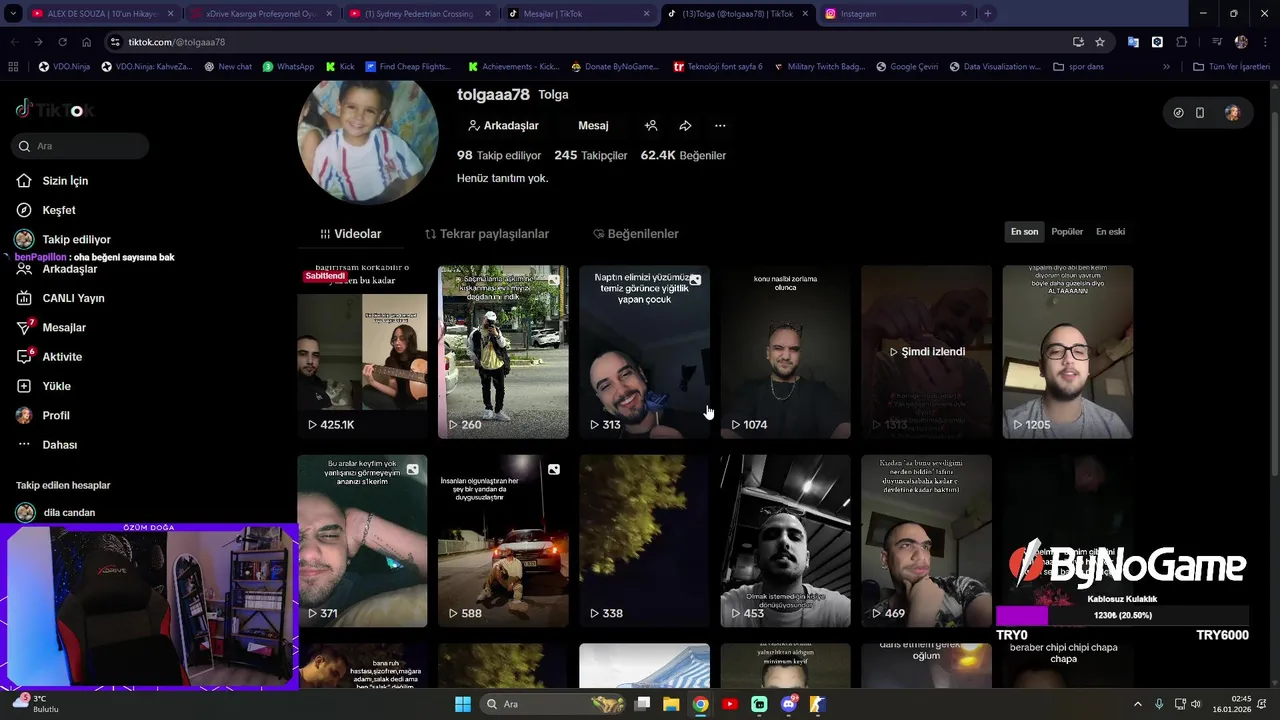Click the Mesaj button on profile
The width and height of the screenshot is (1280, 720).
pyautogui.click(x=593, y=126)
